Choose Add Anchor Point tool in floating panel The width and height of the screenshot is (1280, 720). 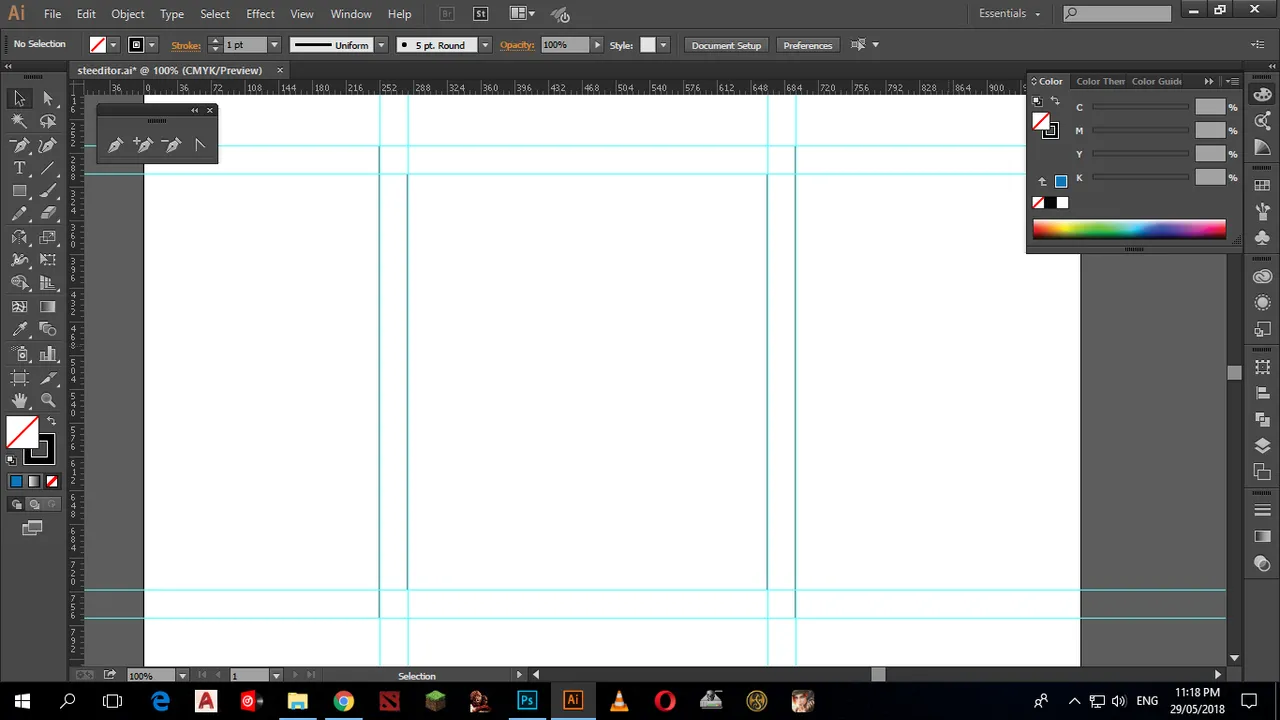point(143,145)
